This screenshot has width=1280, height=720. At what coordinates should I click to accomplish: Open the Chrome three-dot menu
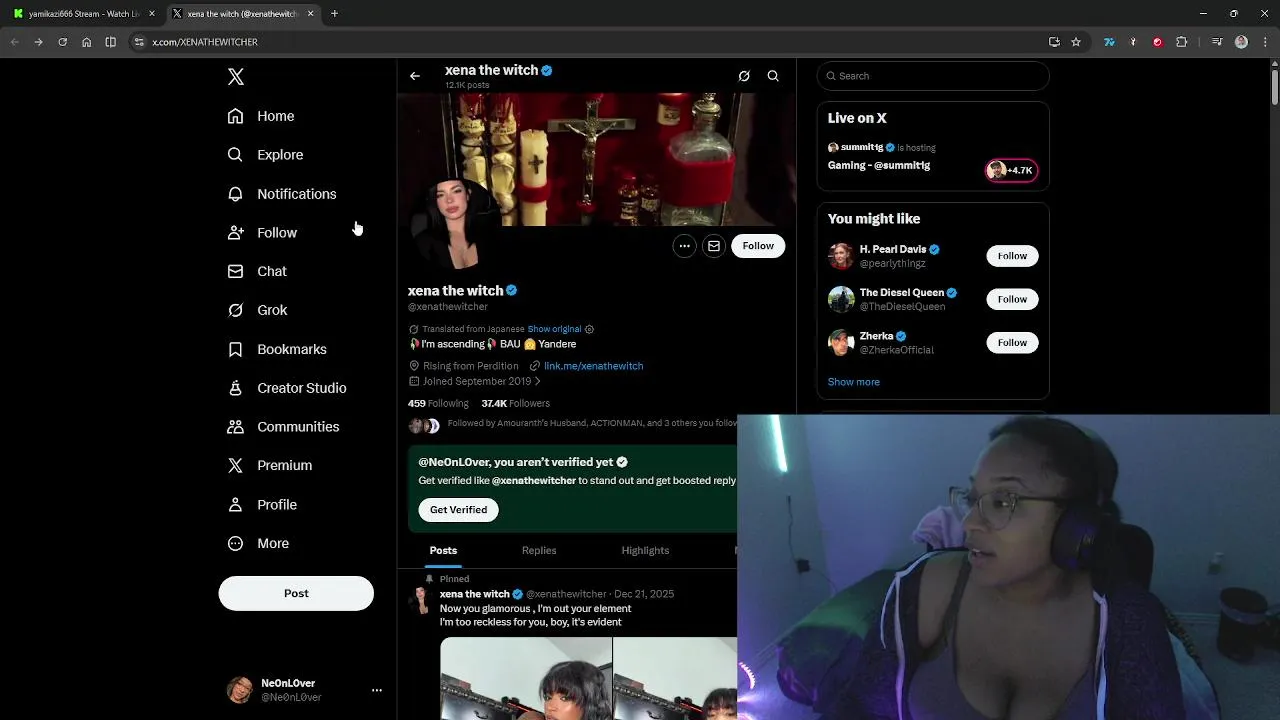1264,42
